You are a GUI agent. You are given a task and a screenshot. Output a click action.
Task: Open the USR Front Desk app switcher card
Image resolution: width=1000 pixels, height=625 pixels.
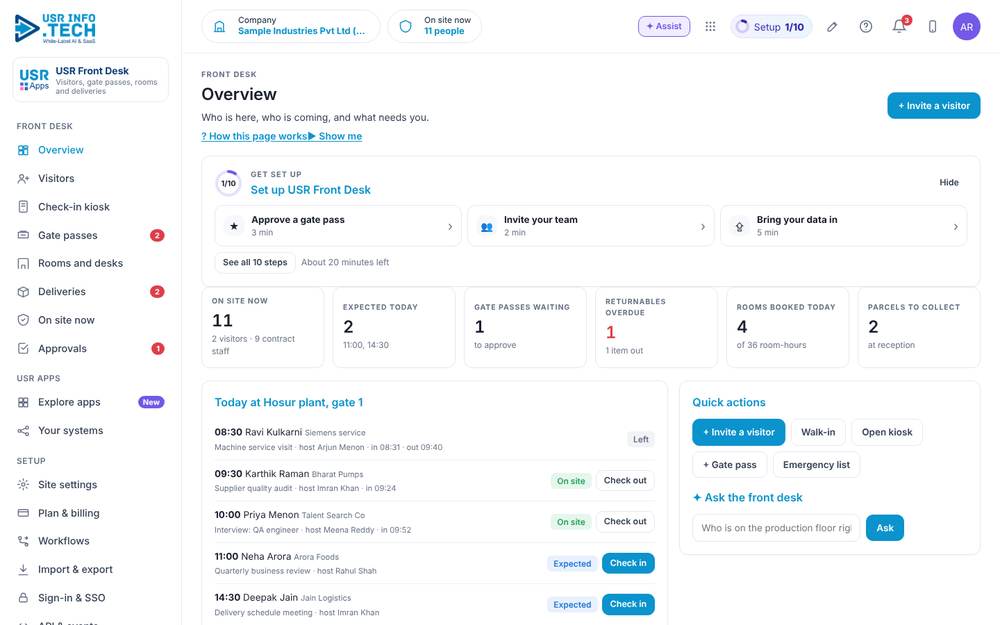click(91, 80)
